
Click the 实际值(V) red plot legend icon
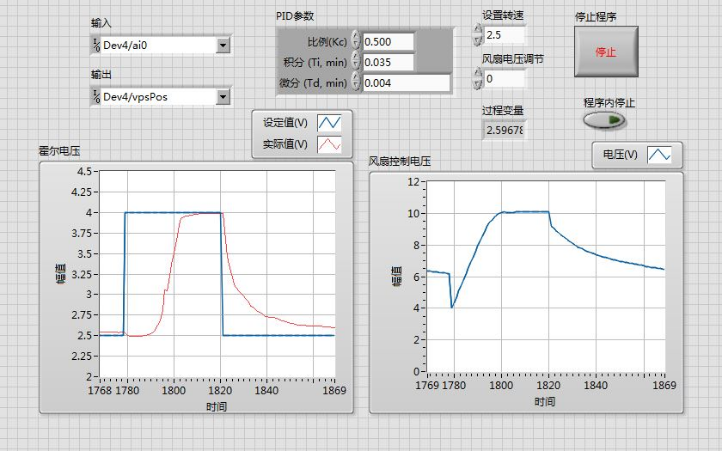(x=330, y=145)
